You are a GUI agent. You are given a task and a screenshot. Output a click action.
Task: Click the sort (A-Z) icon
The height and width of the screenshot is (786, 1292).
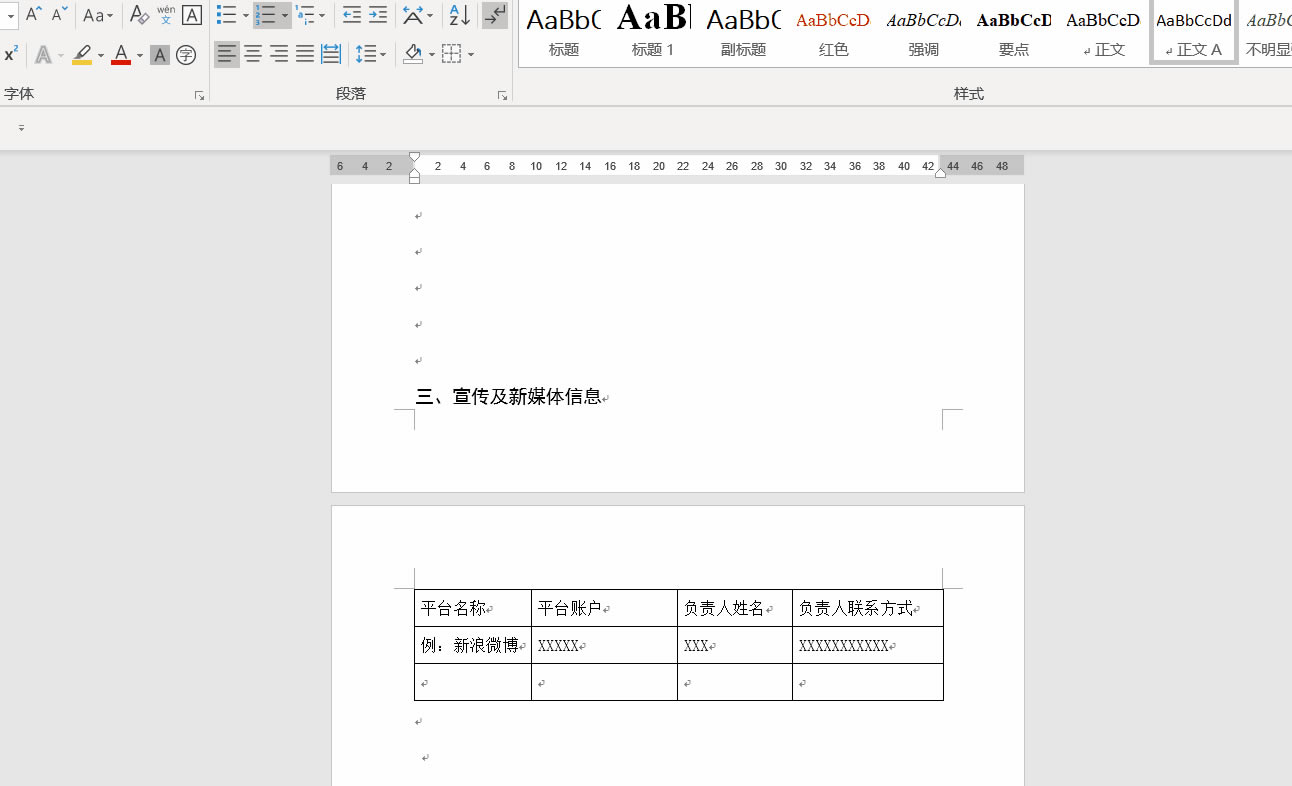tap(457, 15)
